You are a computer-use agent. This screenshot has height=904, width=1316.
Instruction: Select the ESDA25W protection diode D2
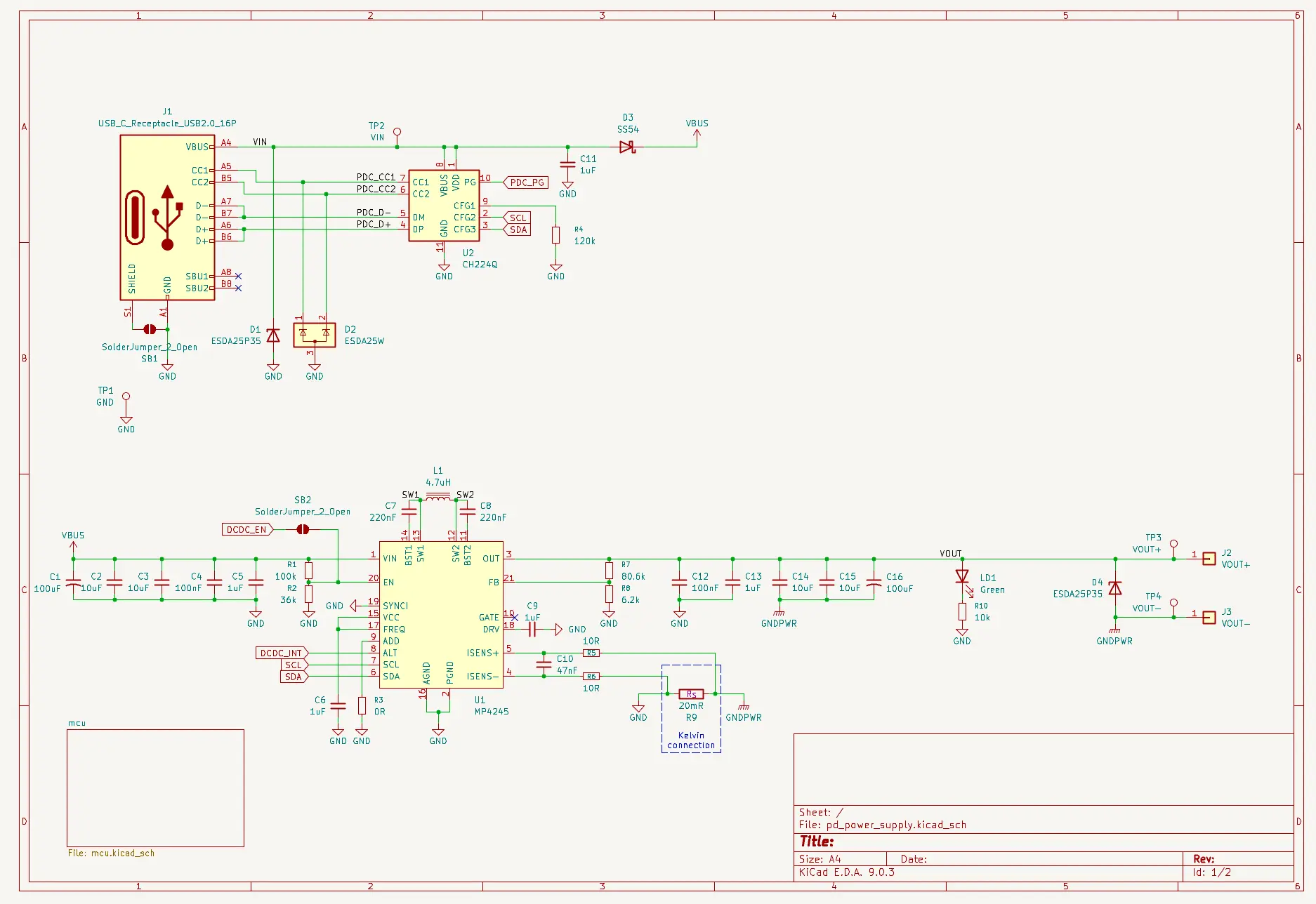[x=314, y=335]
